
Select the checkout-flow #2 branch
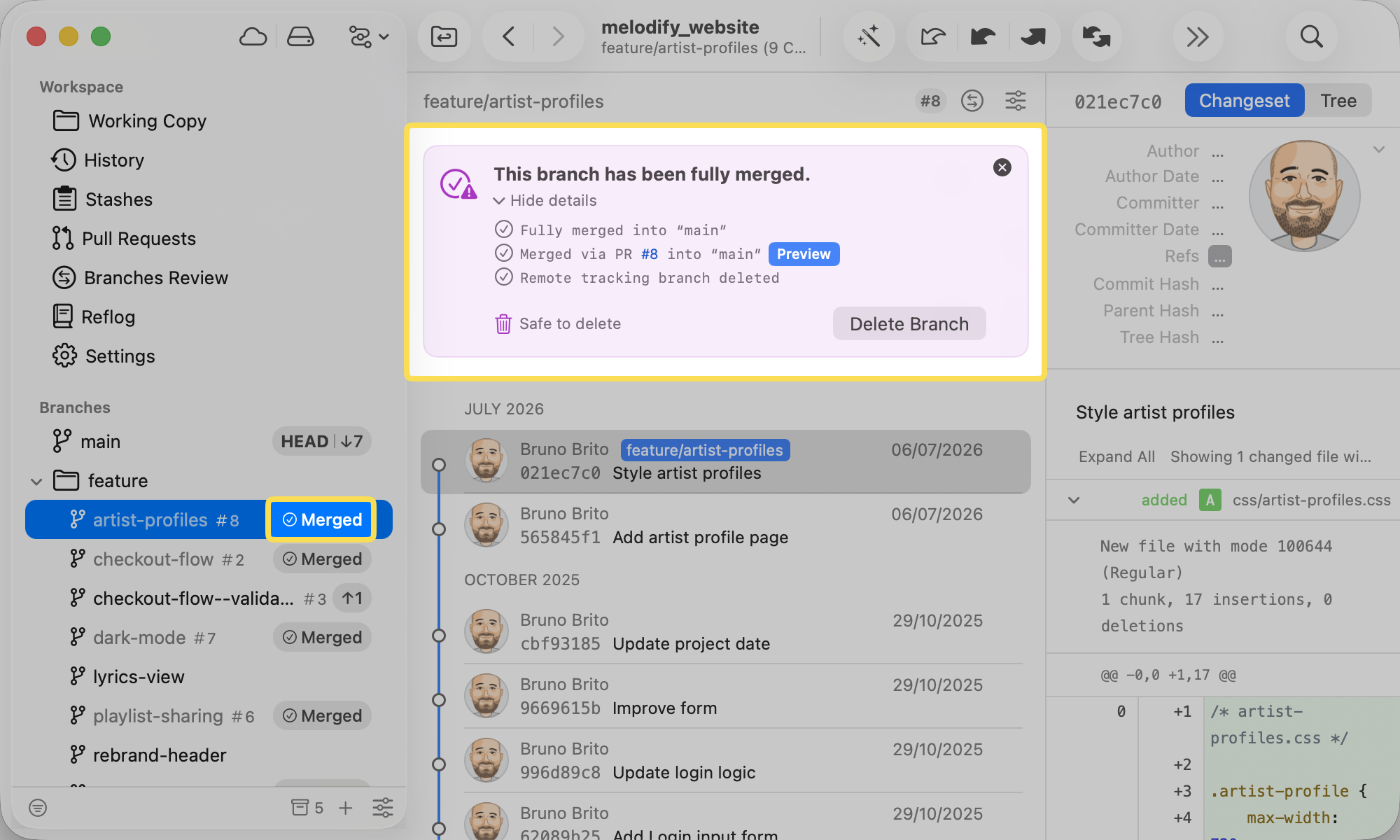209,559
